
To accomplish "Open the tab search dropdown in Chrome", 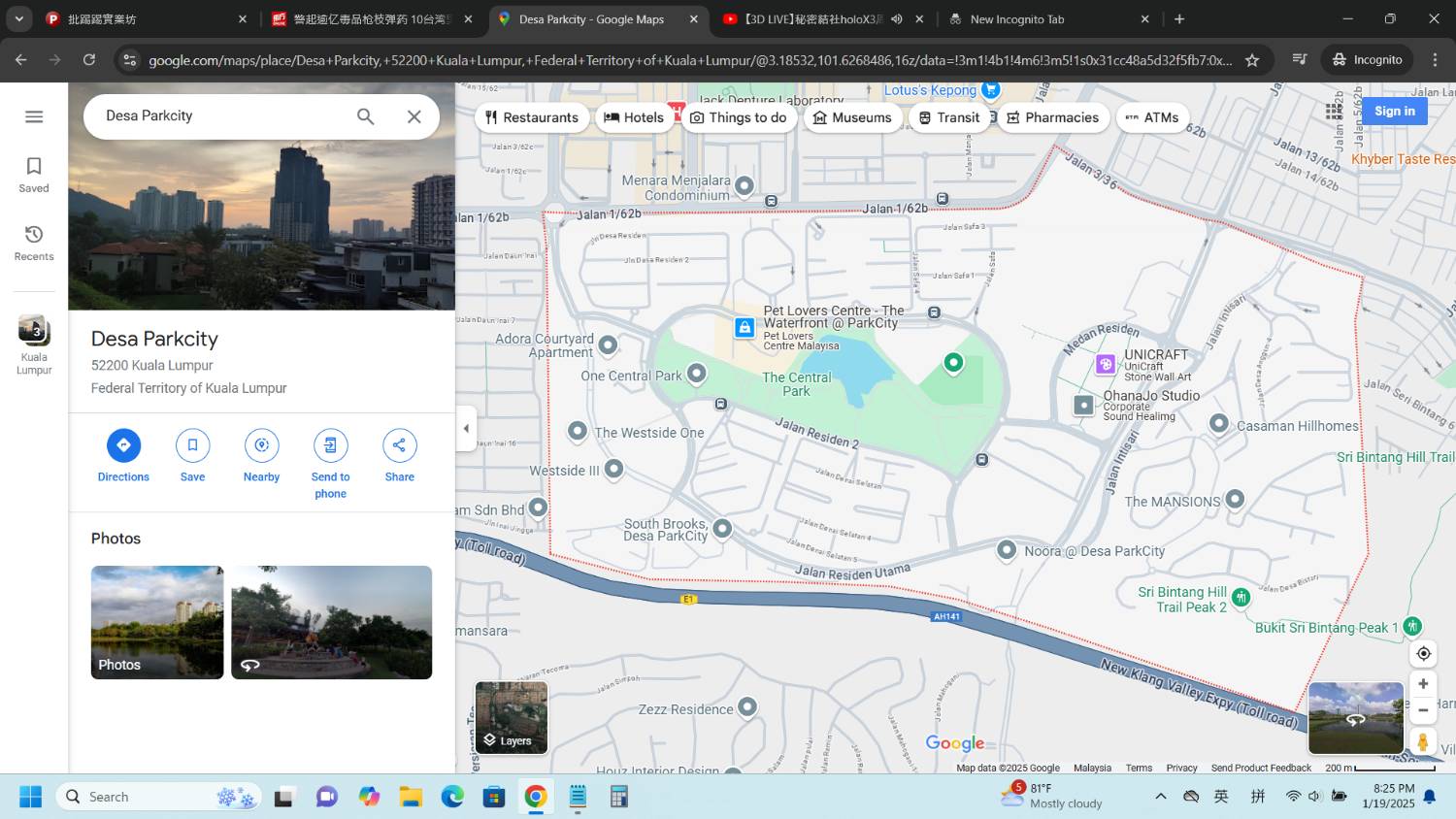I will pos(18,19).
